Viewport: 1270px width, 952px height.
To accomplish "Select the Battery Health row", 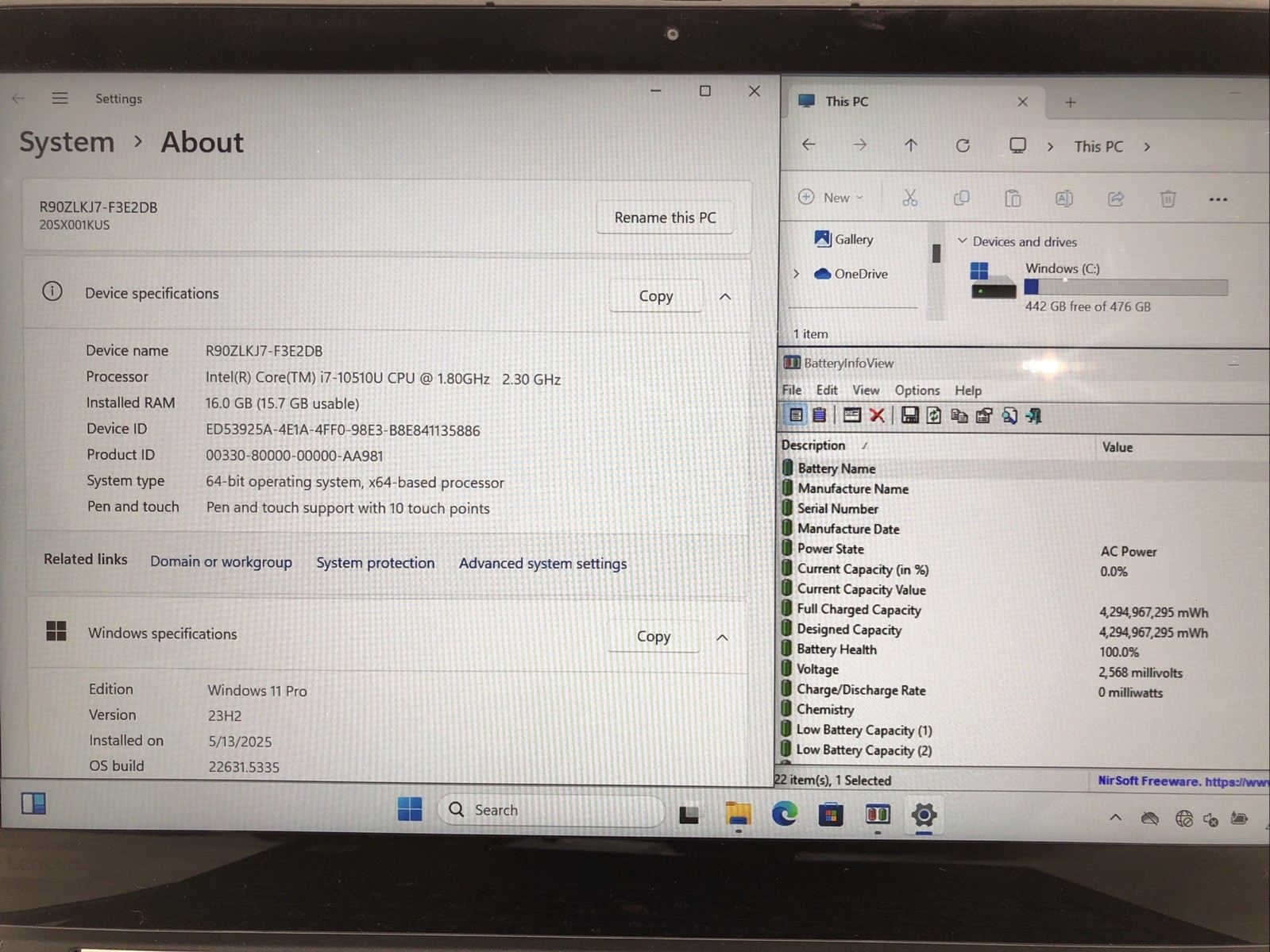I will (x=1023, y=649).
